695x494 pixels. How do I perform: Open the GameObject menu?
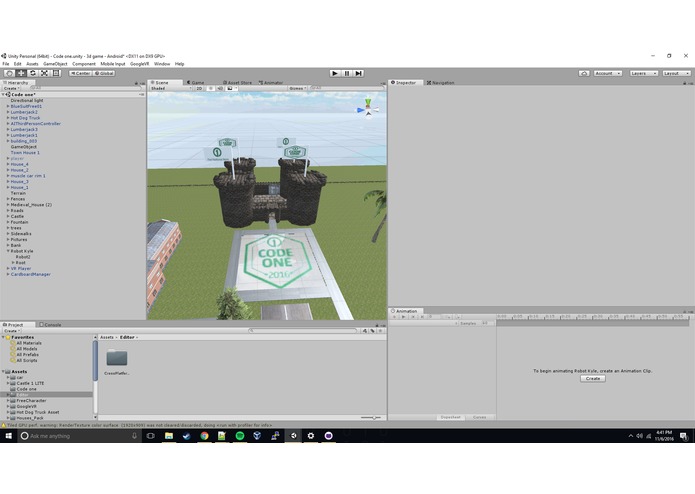55,64
